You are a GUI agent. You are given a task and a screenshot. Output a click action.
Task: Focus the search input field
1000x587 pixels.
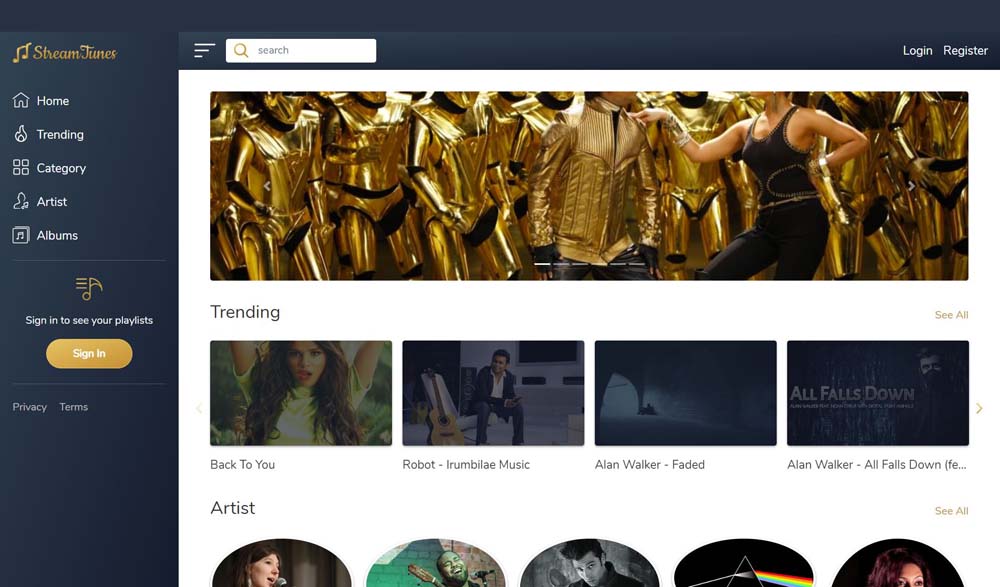(x=301, y=50)
